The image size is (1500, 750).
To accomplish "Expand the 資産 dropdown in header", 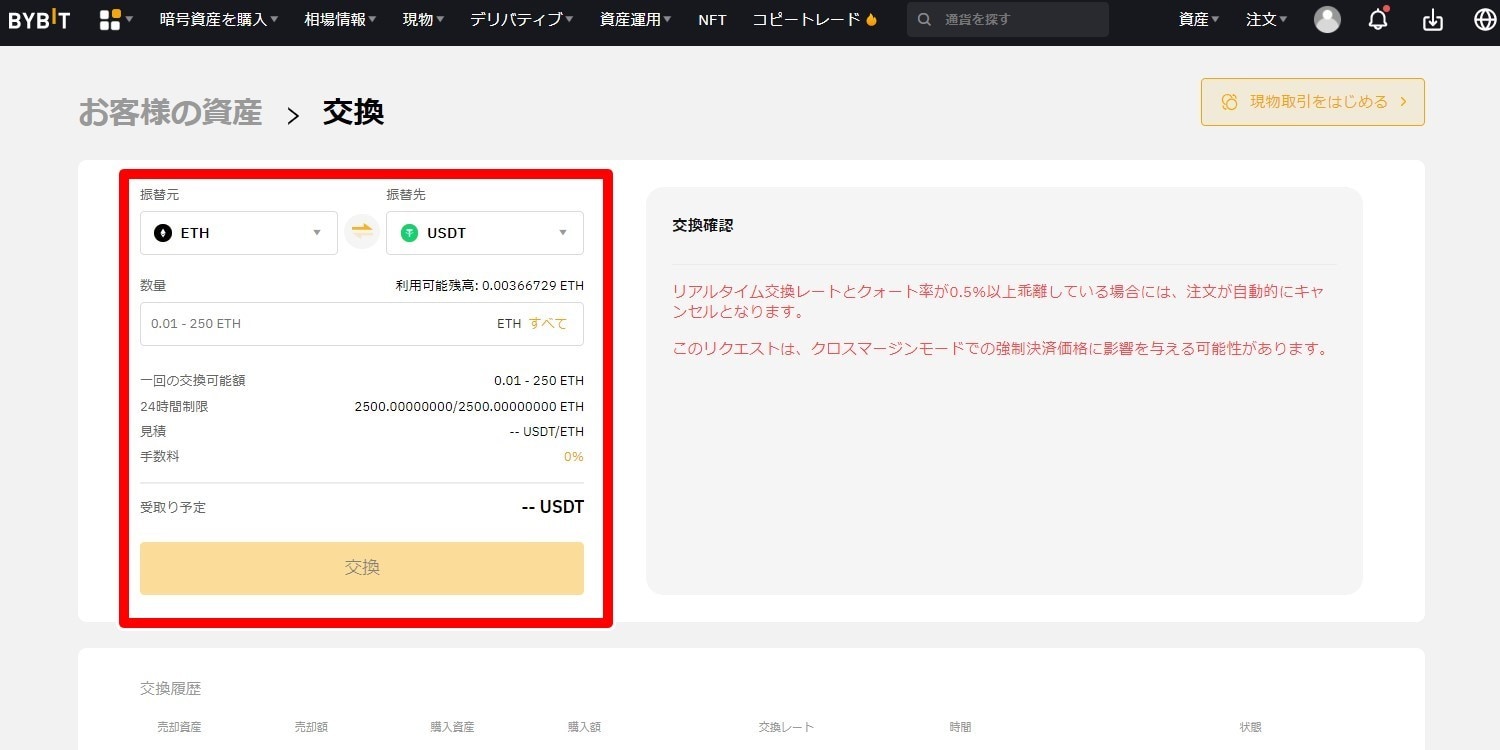I will pos(1199,19).
